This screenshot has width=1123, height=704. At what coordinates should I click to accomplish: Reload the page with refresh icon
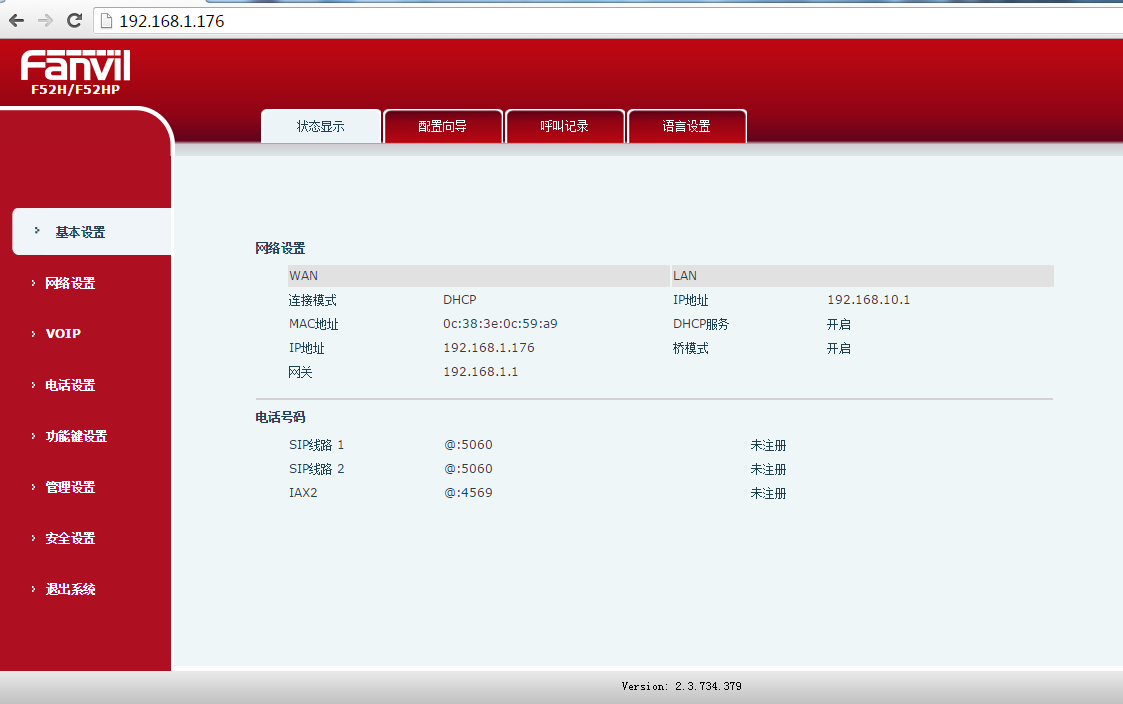[74, 20]
